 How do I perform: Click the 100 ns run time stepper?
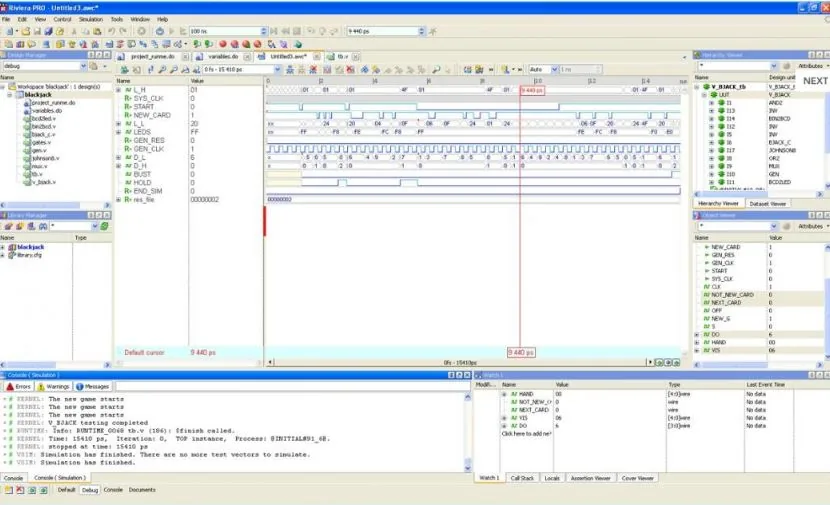[x=264, y=31]
